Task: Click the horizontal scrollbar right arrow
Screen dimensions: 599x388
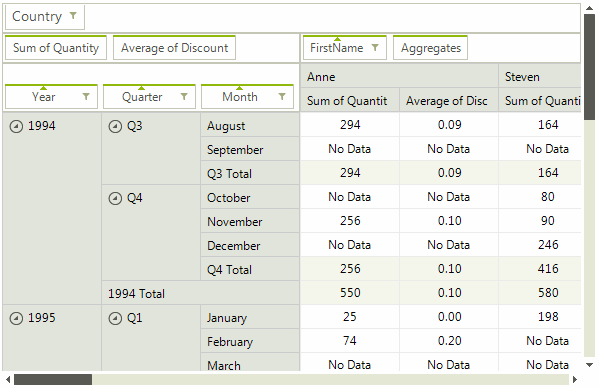Action: [575, 380]
